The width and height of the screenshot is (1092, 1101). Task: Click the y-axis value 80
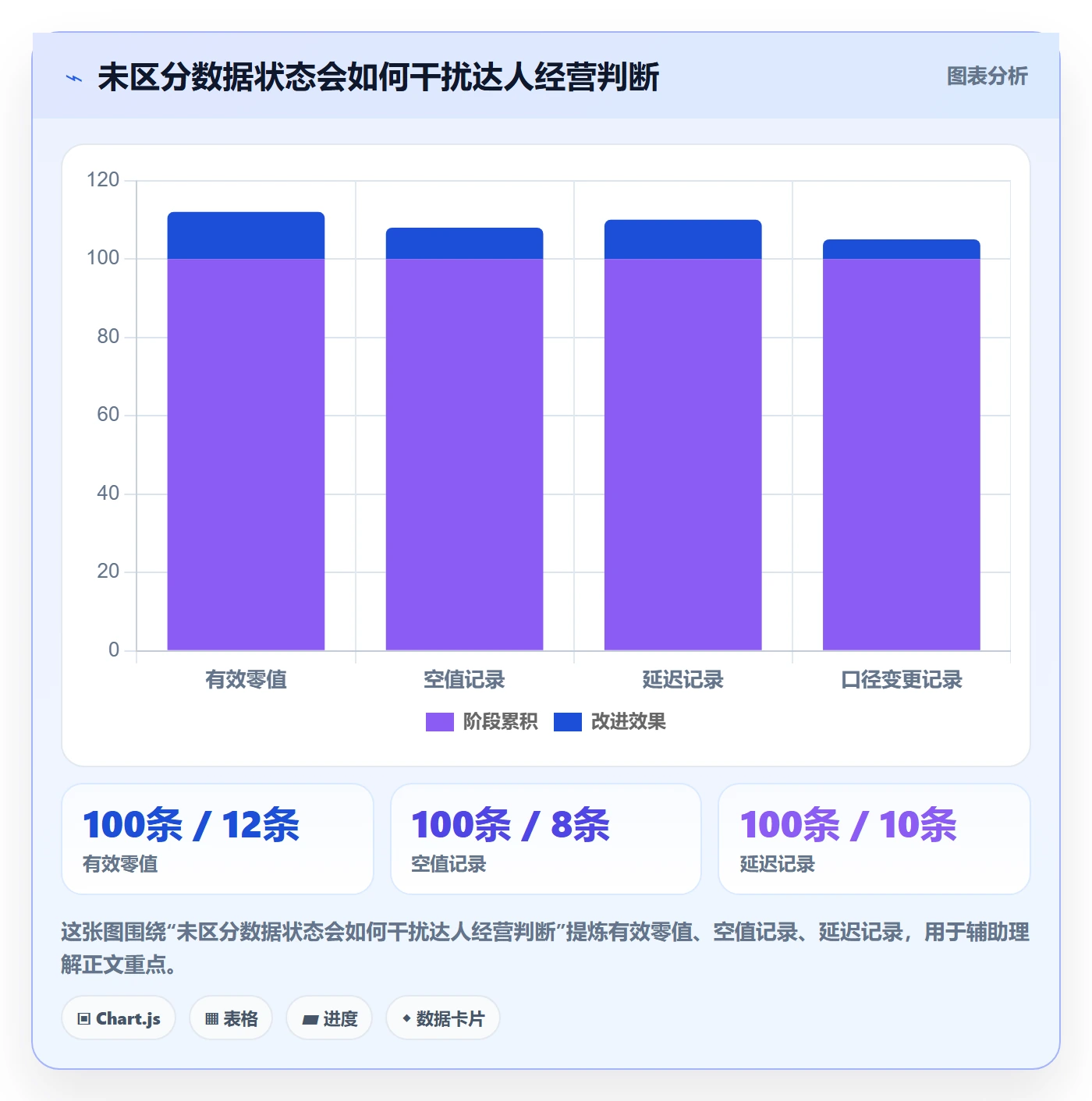point(108,337)
